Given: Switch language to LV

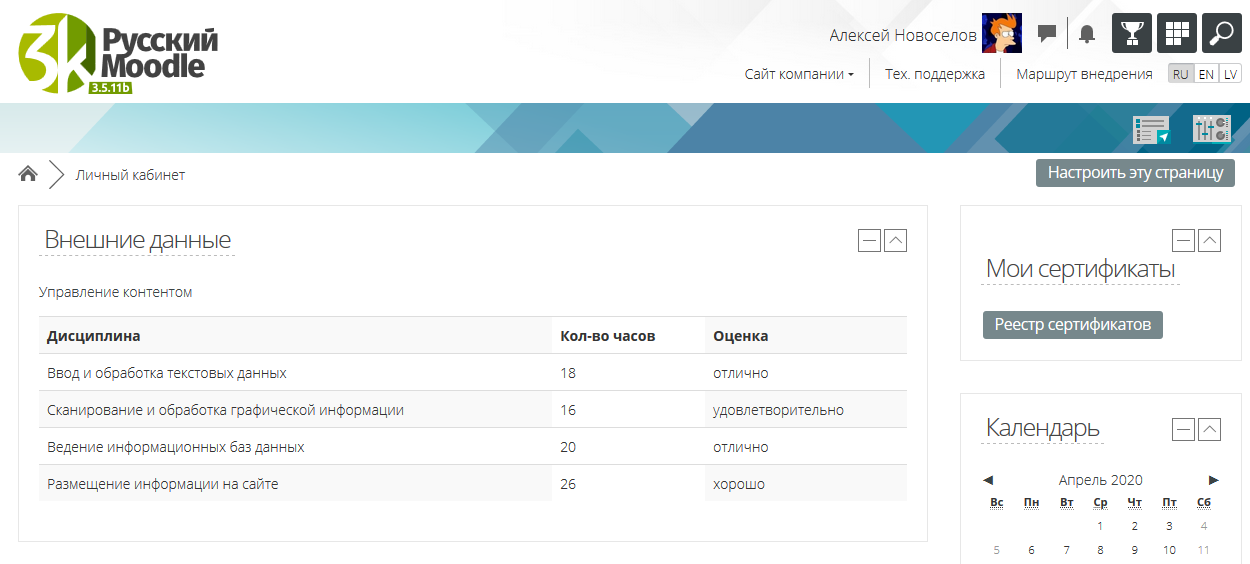Looking at the screenshot, I should [x=1230, y=74].
